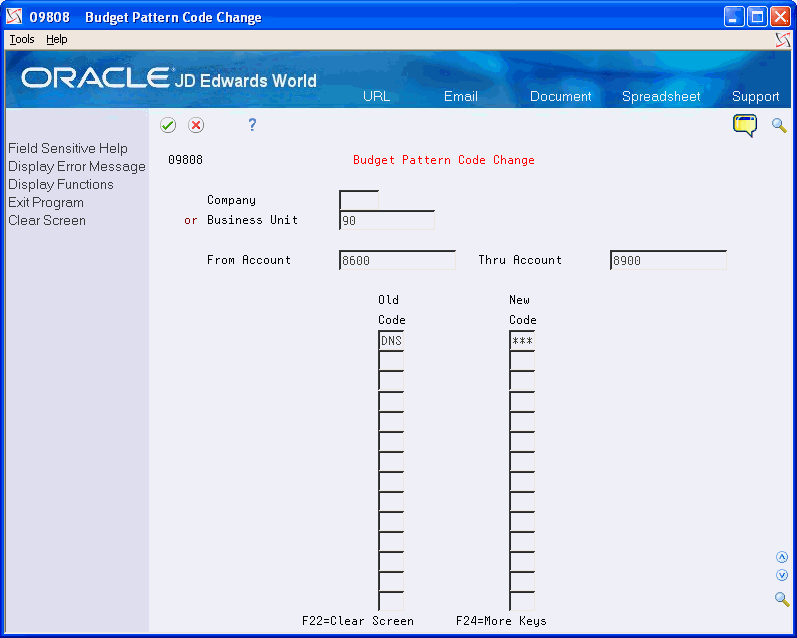The height and width of the screenshot is (638, 797).
Task: Select Display Functions in sidebar
Action: pos(60,185)
